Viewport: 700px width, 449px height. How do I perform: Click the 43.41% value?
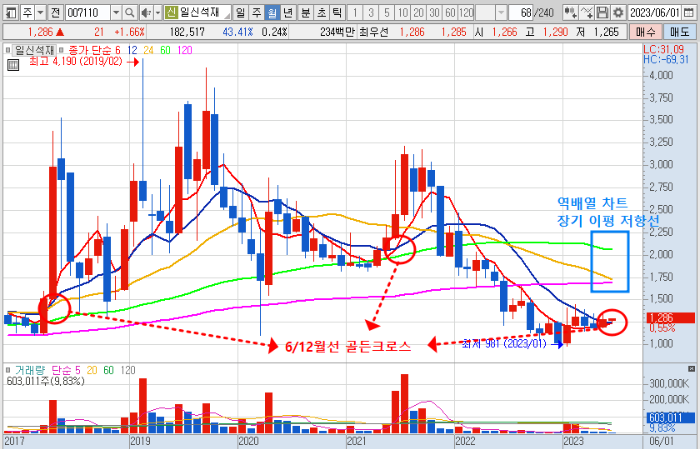[238, 32]
